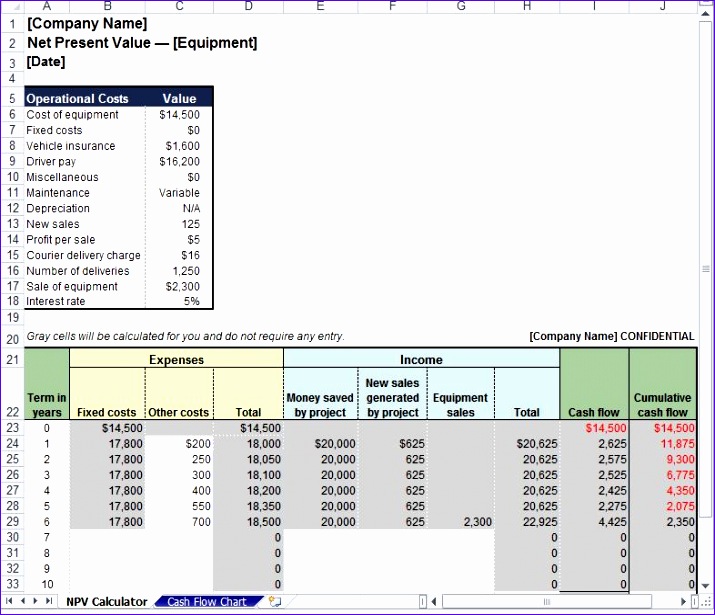715x615 pixels.
Task: Click the Cumulative cash flow header
Action: click(663, 384)
